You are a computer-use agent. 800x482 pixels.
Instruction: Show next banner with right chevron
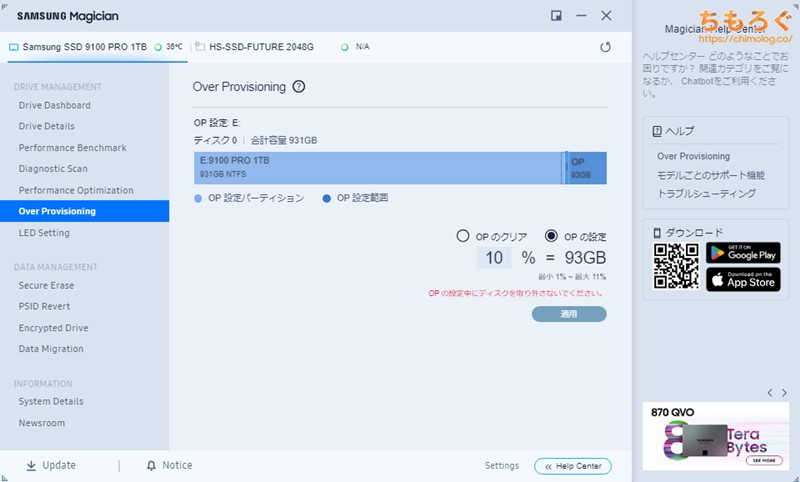[x=784, y=393]
